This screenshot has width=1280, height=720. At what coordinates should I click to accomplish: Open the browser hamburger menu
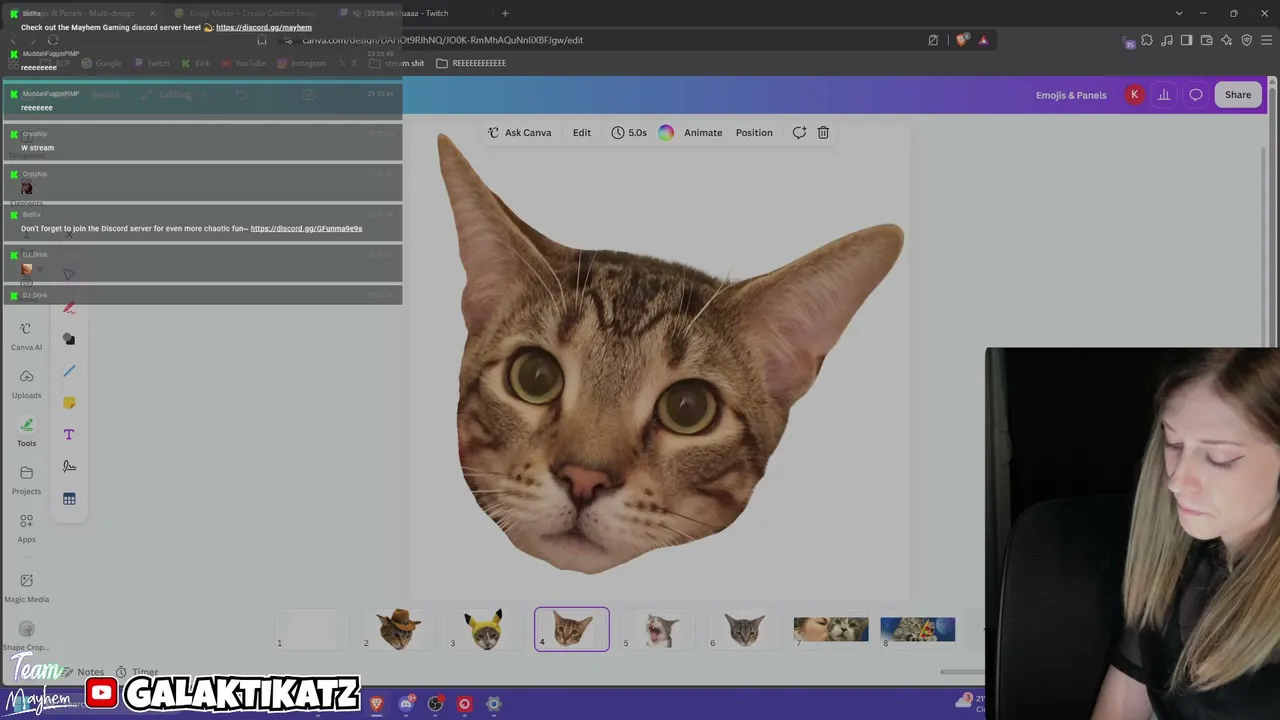1267,40
